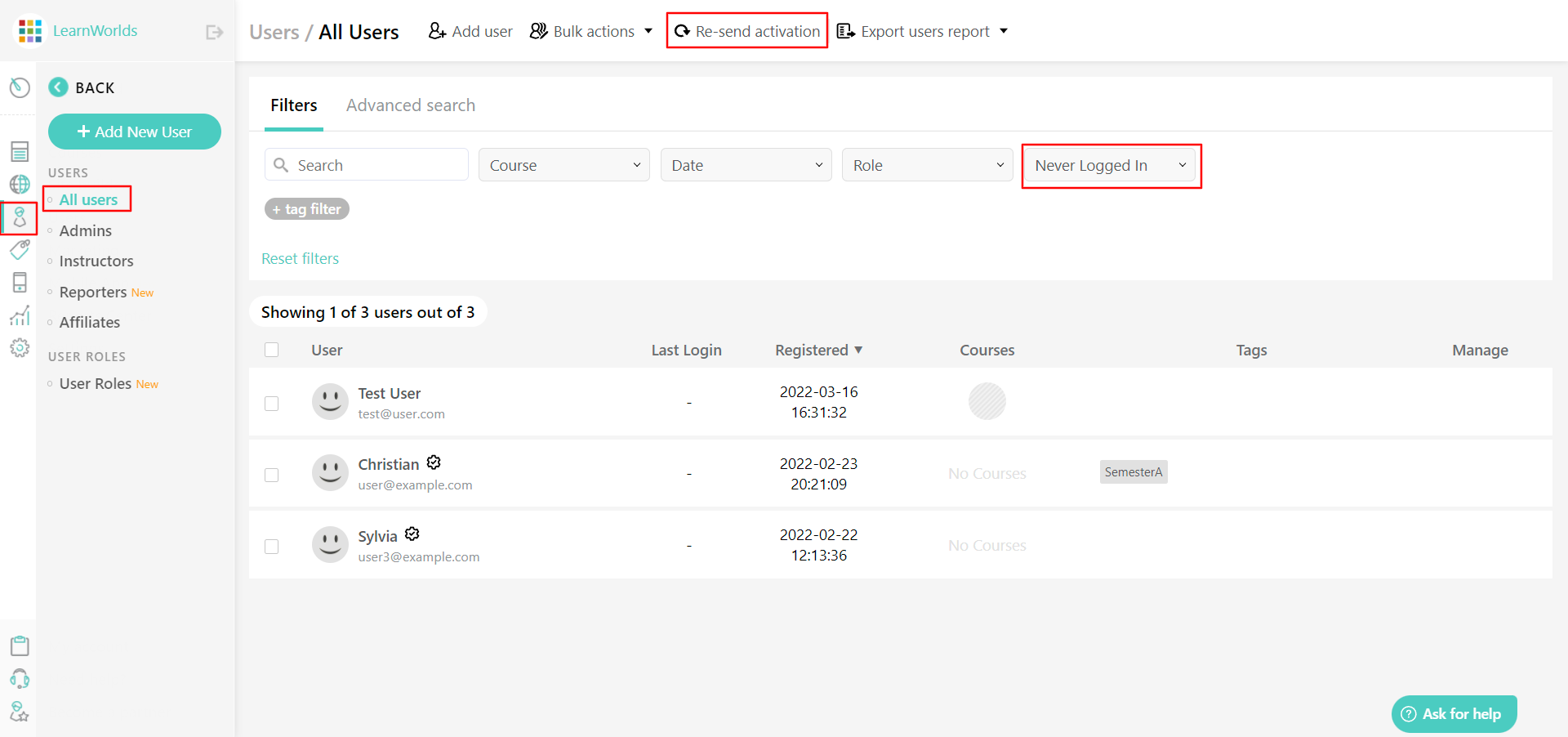Collapse the sidebar with the exit arrow icon
This screenshot has height=737, width=1568.
pyautogui.click(x=214, y=31)
